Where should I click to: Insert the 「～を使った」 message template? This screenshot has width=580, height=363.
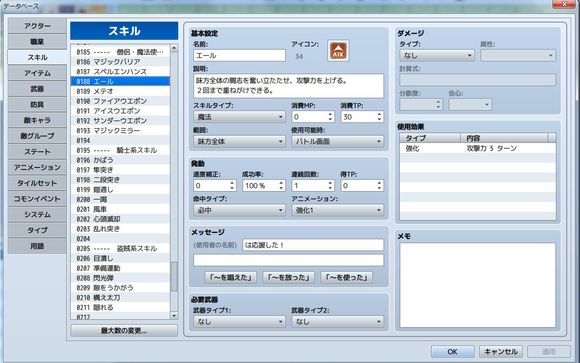pyautogui.click(x=347, y=278)
